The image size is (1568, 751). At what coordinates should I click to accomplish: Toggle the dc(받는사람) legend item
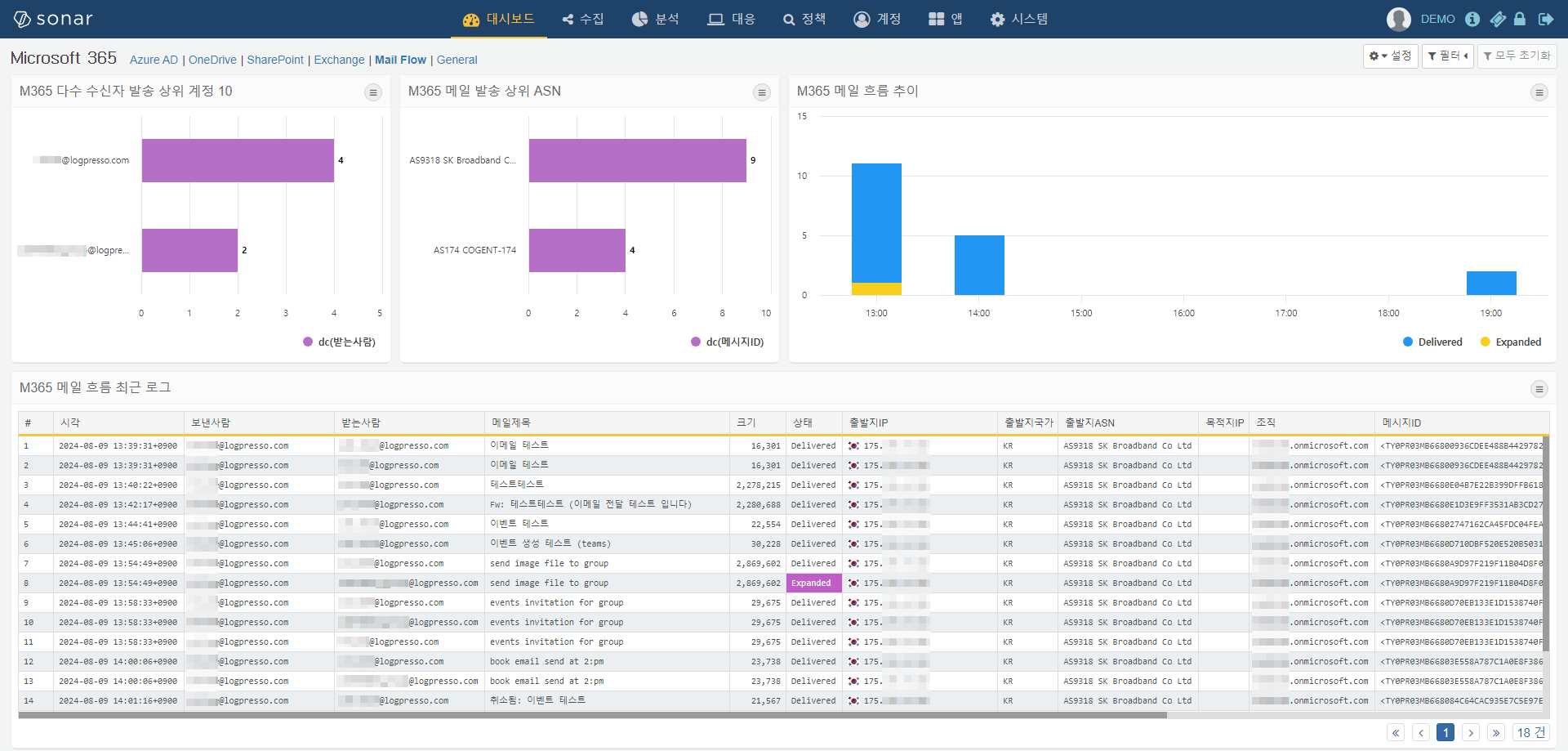[x=339, y=342]
